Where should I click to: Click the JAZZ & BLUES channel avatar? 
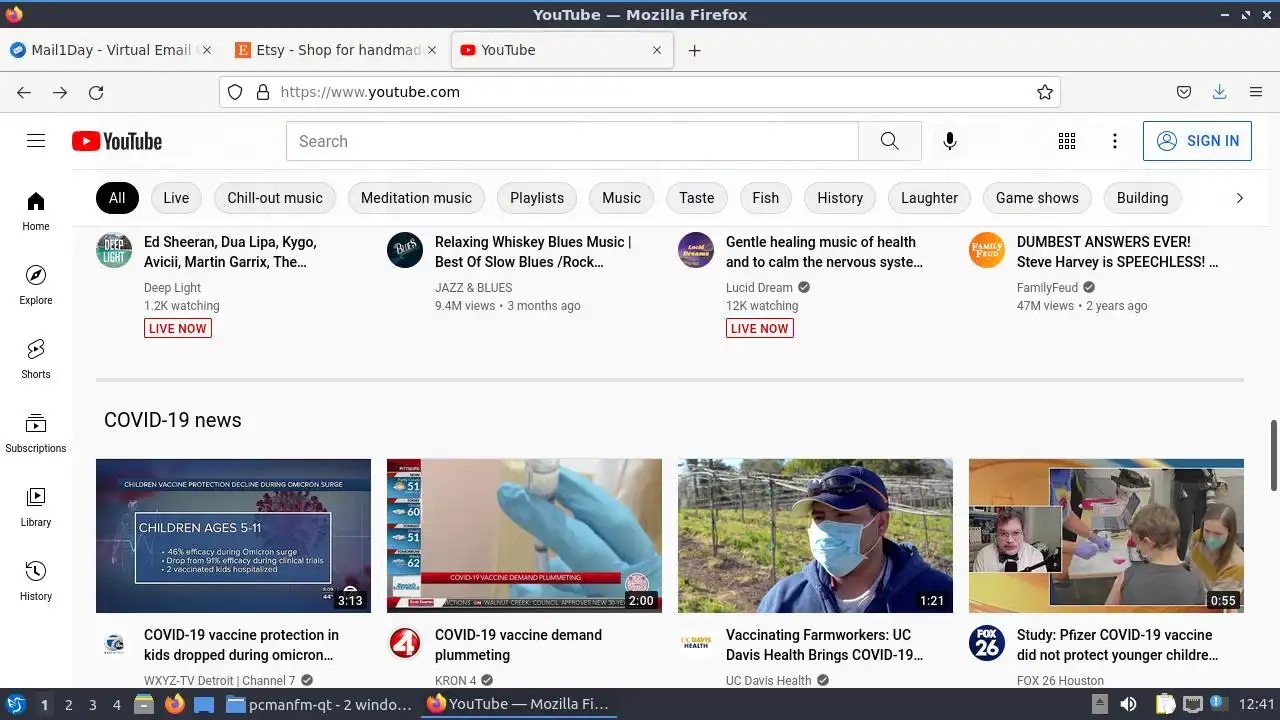coord(405,250)
